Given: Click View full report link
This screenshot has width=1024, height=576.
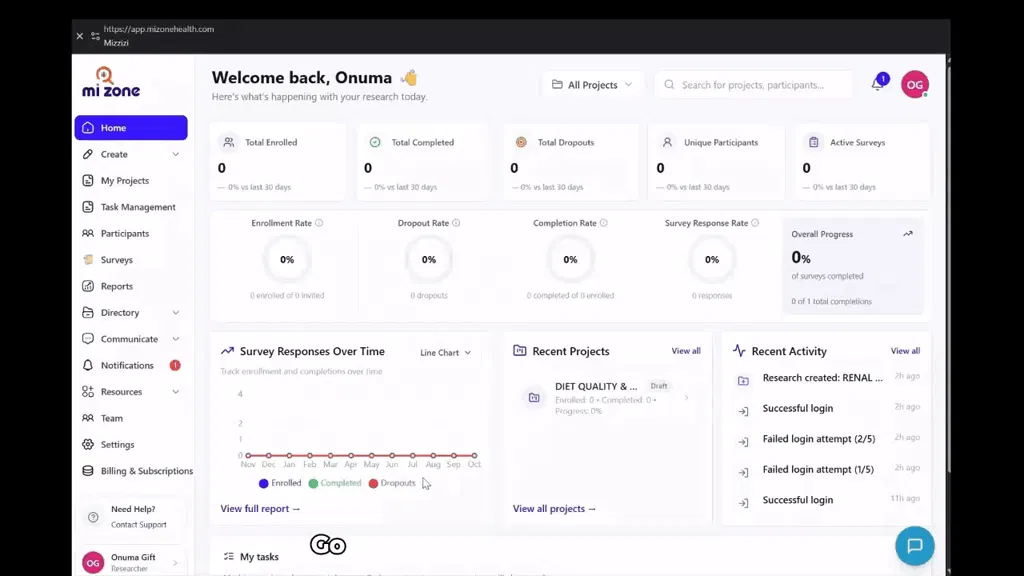Looking at the screenshot, I should [260, 509].
